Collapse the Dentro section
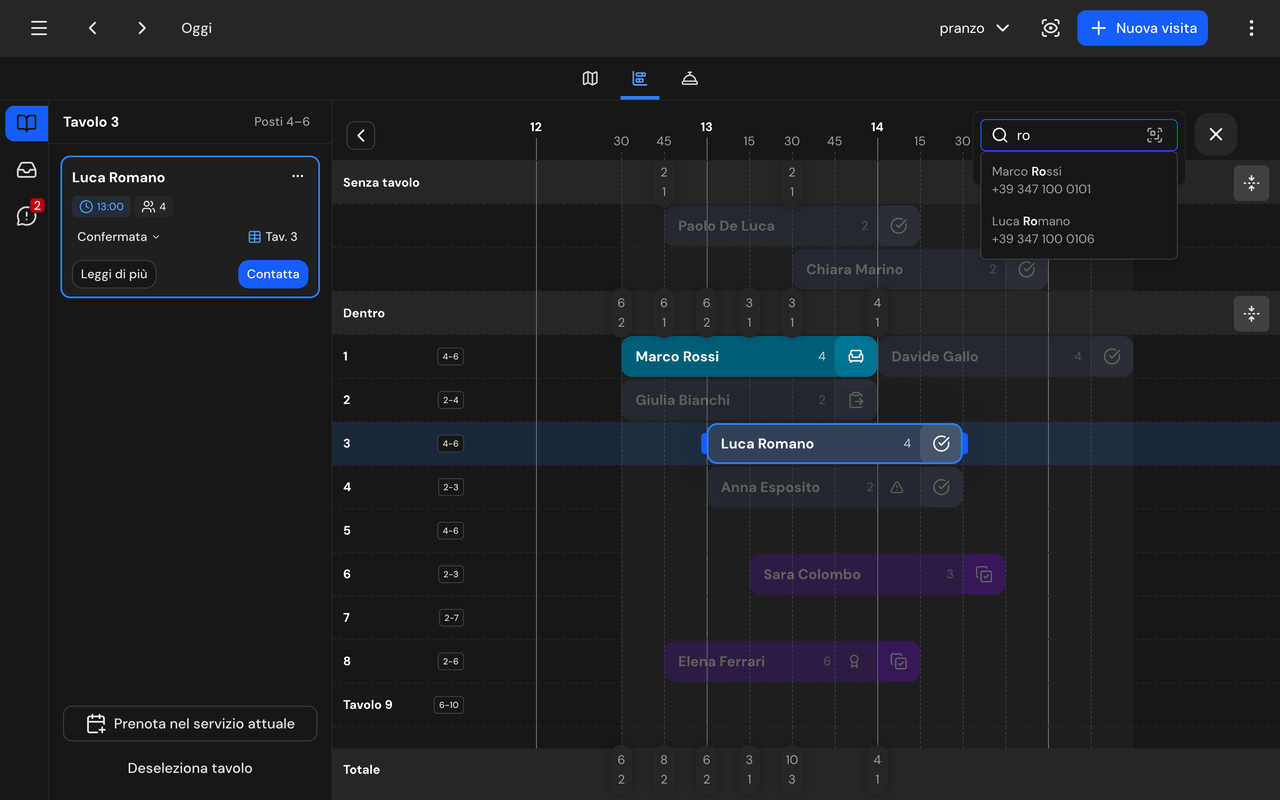 [x=1251, y=313]
